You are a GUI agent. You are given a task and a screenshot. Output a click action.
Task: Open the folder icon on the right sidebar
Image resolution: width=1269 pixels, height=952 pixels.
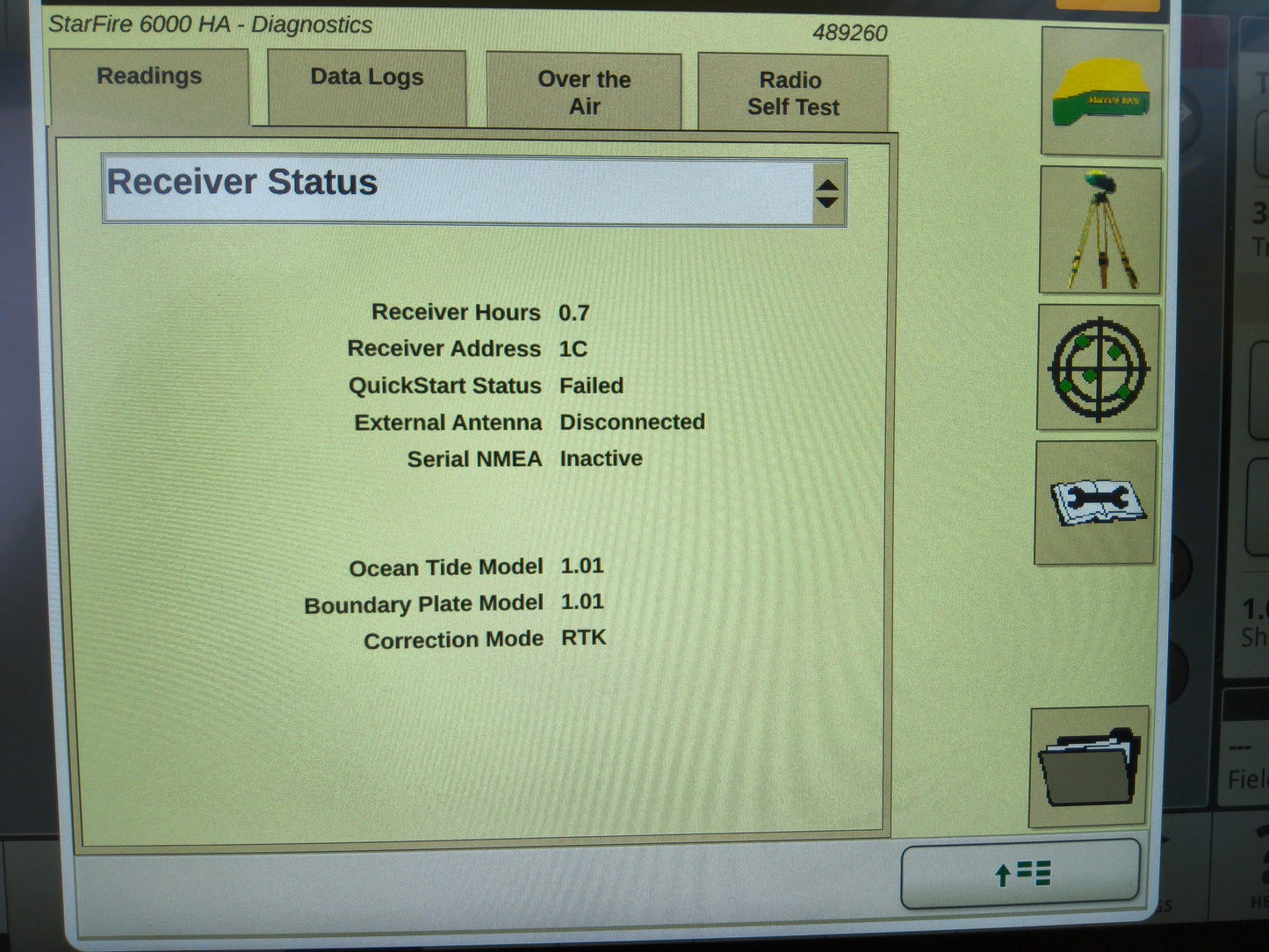point(1089,768)
